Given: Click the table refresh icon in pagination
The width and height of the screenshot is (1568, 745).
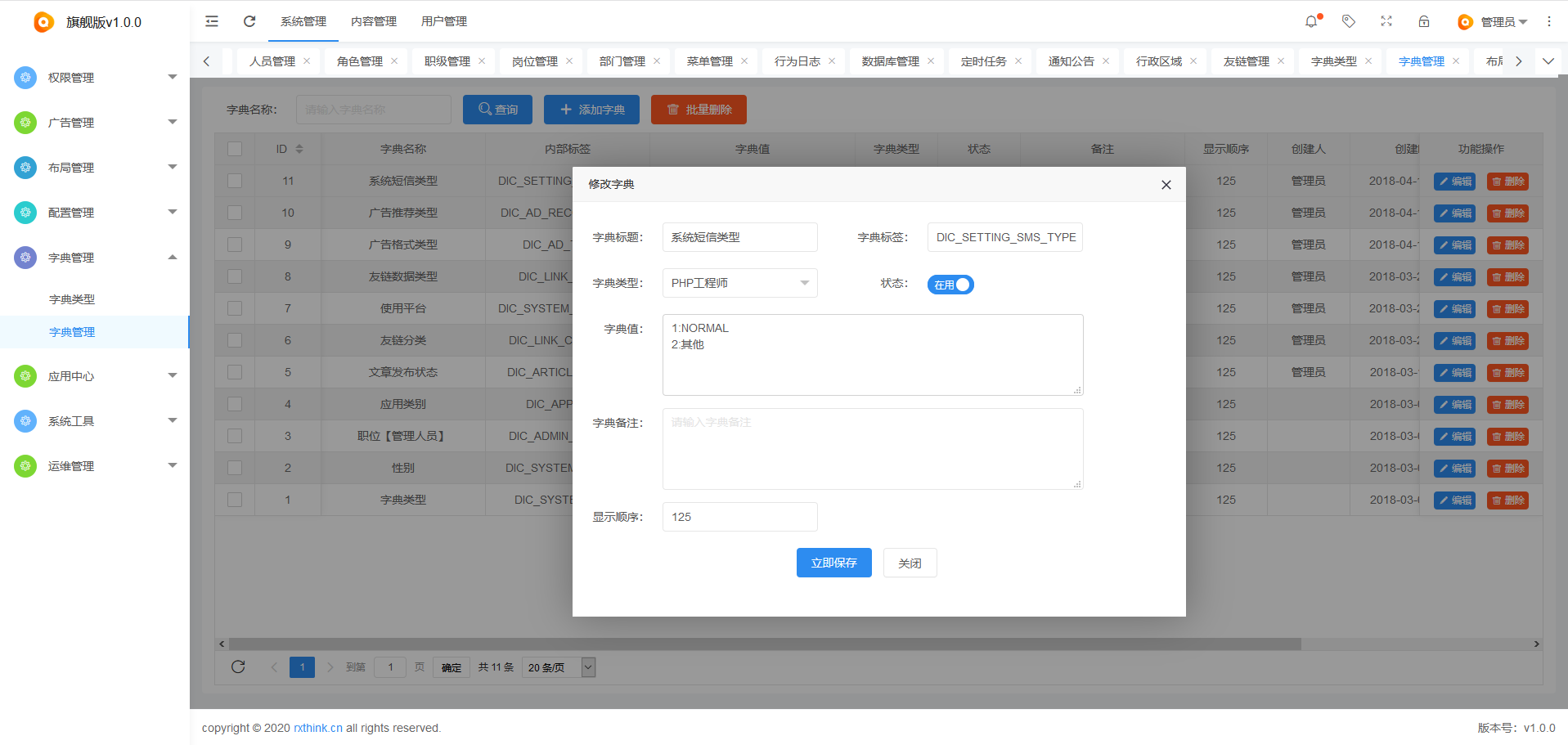Looking at the screenshot, I should [x=238, y=666].
